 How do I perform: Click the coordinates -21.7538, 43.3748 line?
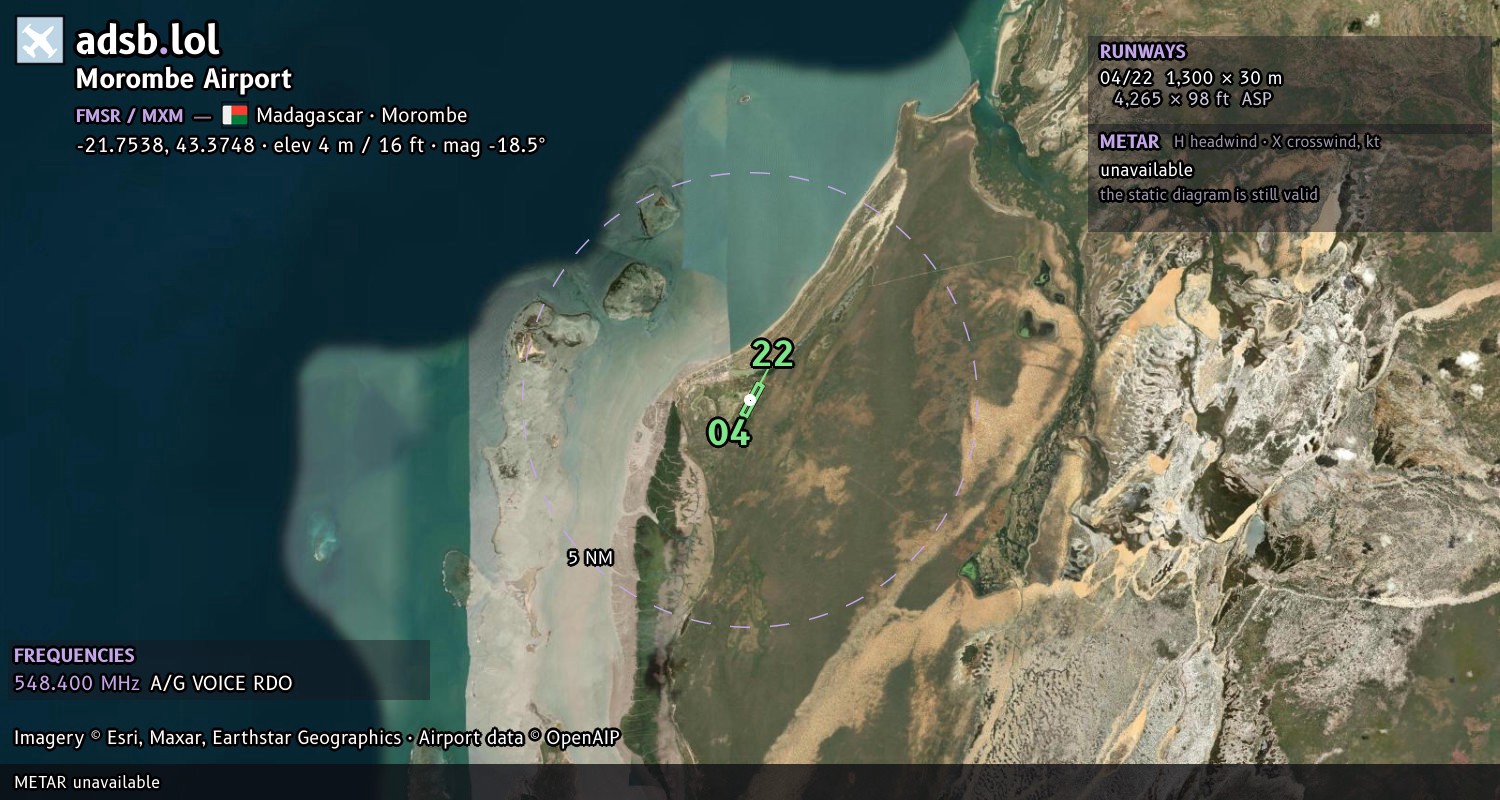(311, 145)
